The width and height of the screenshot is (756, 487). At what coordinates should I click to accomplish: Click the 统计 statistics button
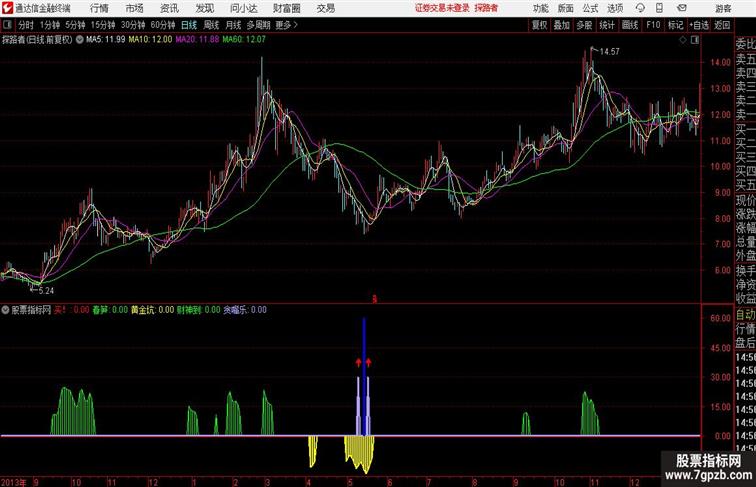point(607,25)
